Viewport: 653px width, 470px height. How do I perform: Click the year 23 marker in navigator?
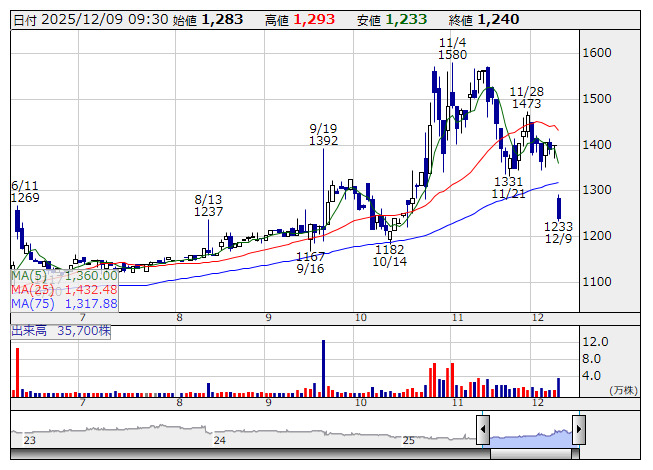pos(30,440)
